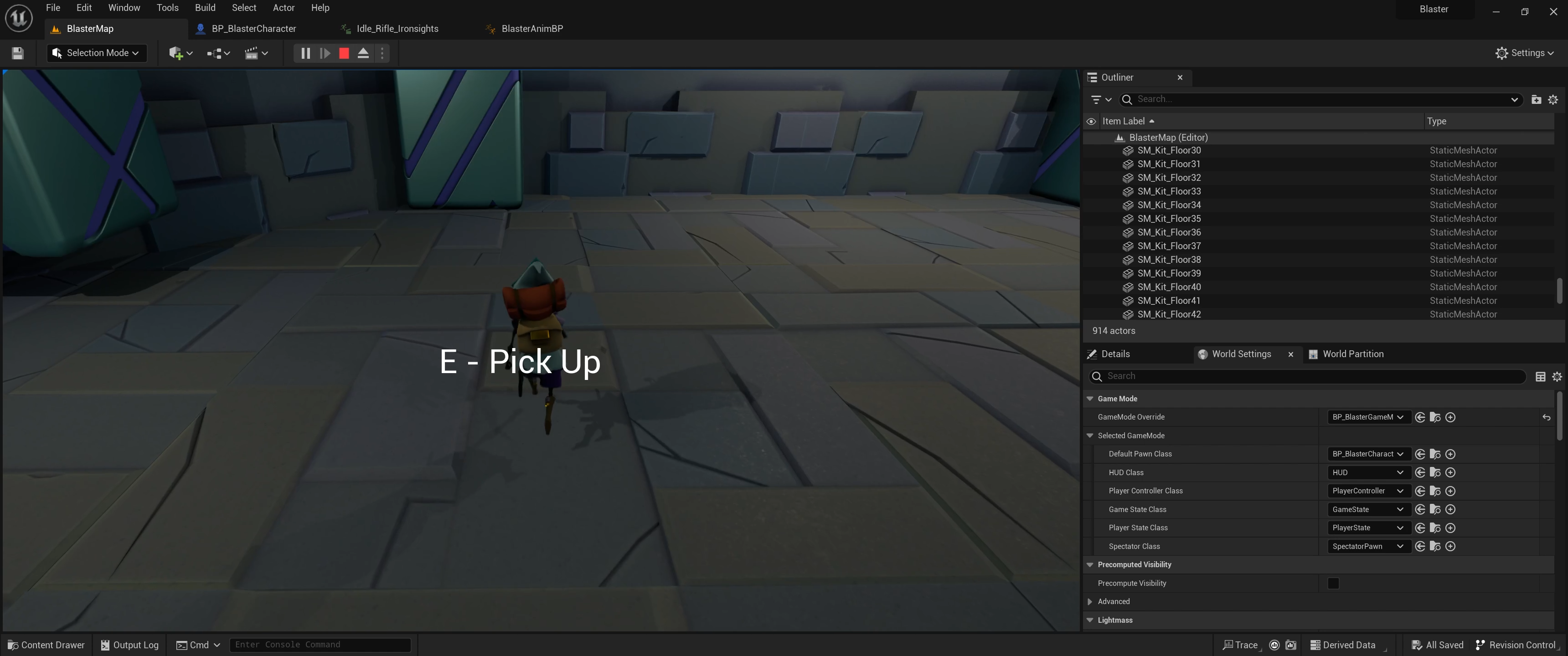The height and width of the screenshot is (656, 1568).
Task: Open the Build menu
Action: (205, 8)
